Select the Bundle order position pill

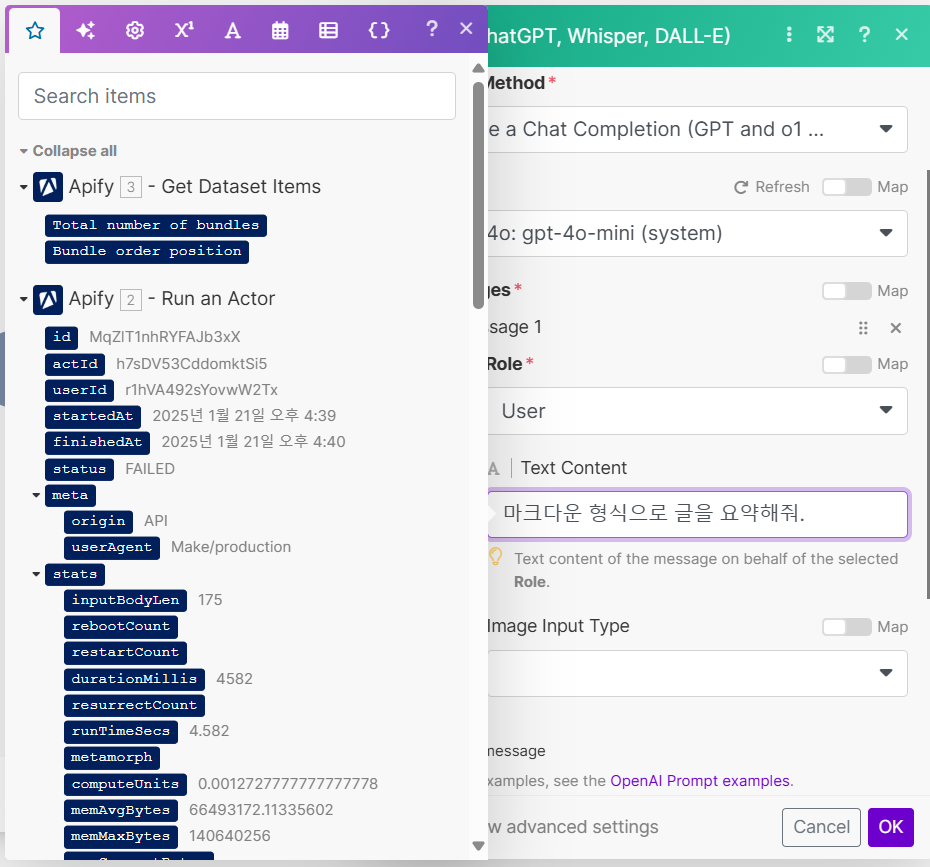click(147, 251)
